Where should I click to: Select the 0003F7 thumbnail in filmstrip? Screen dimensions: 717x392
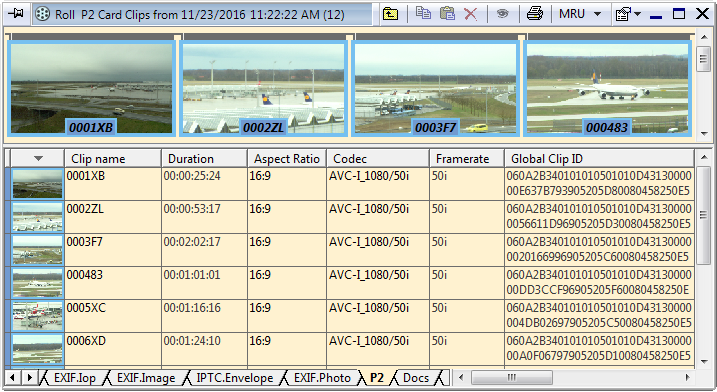pos(435,88)
